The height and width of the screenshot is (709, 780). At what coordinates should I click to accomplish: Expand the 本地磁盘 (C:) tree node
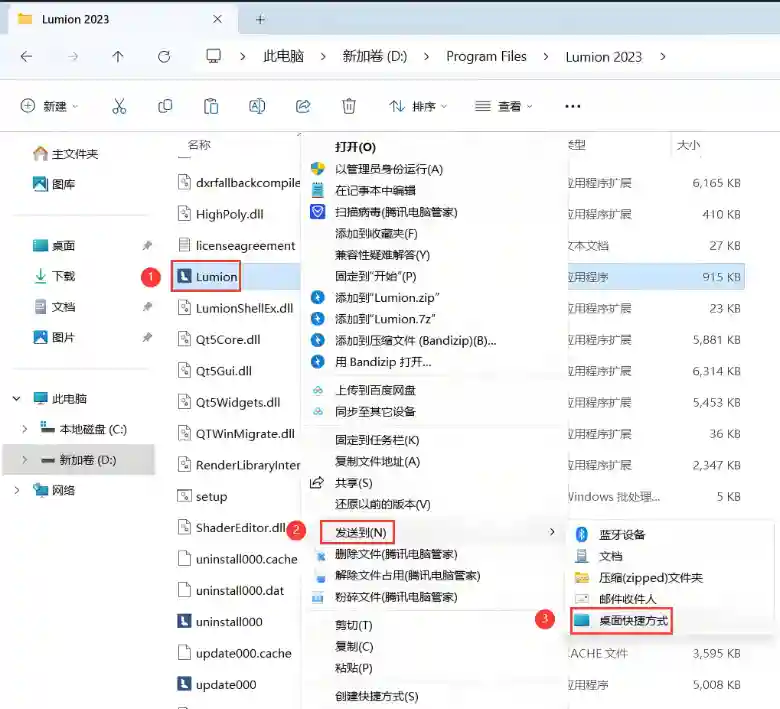tap(25, 429)
